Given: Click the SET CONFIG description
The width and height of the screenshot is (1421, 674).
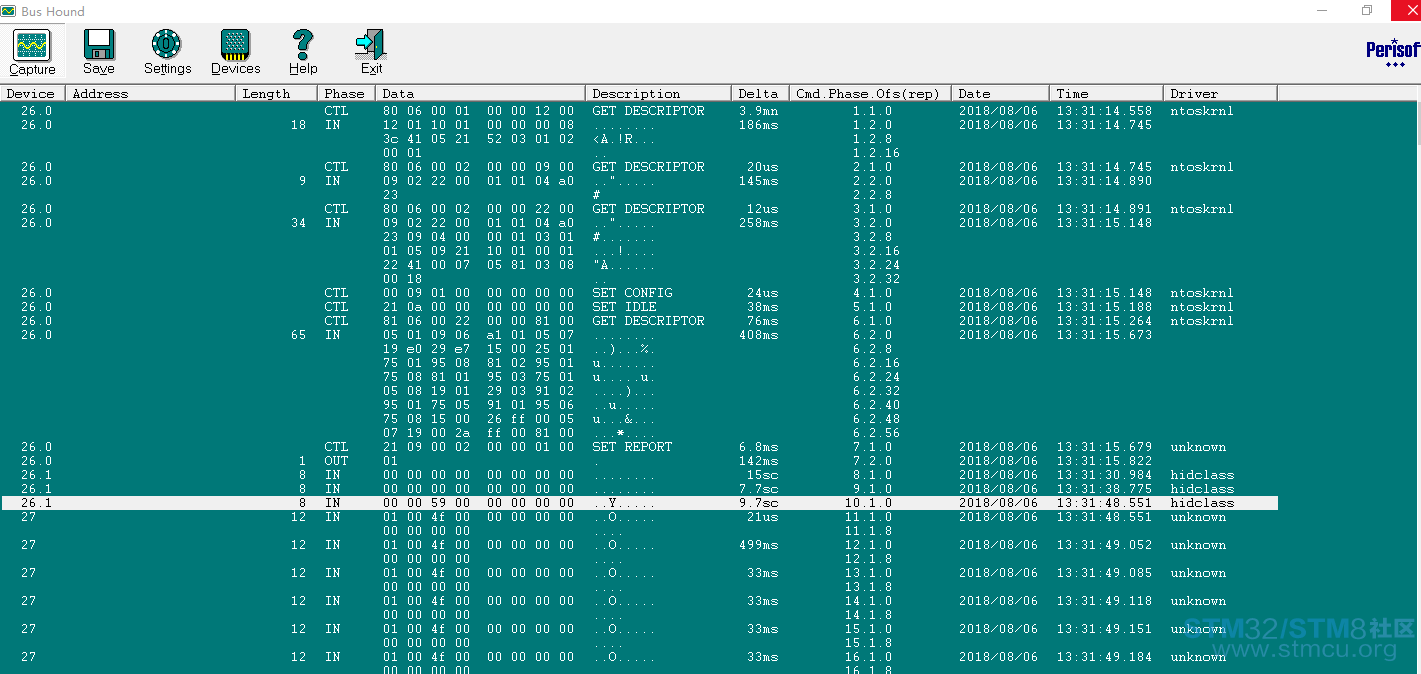Looking at the screenshot, I should click(632, 293).
